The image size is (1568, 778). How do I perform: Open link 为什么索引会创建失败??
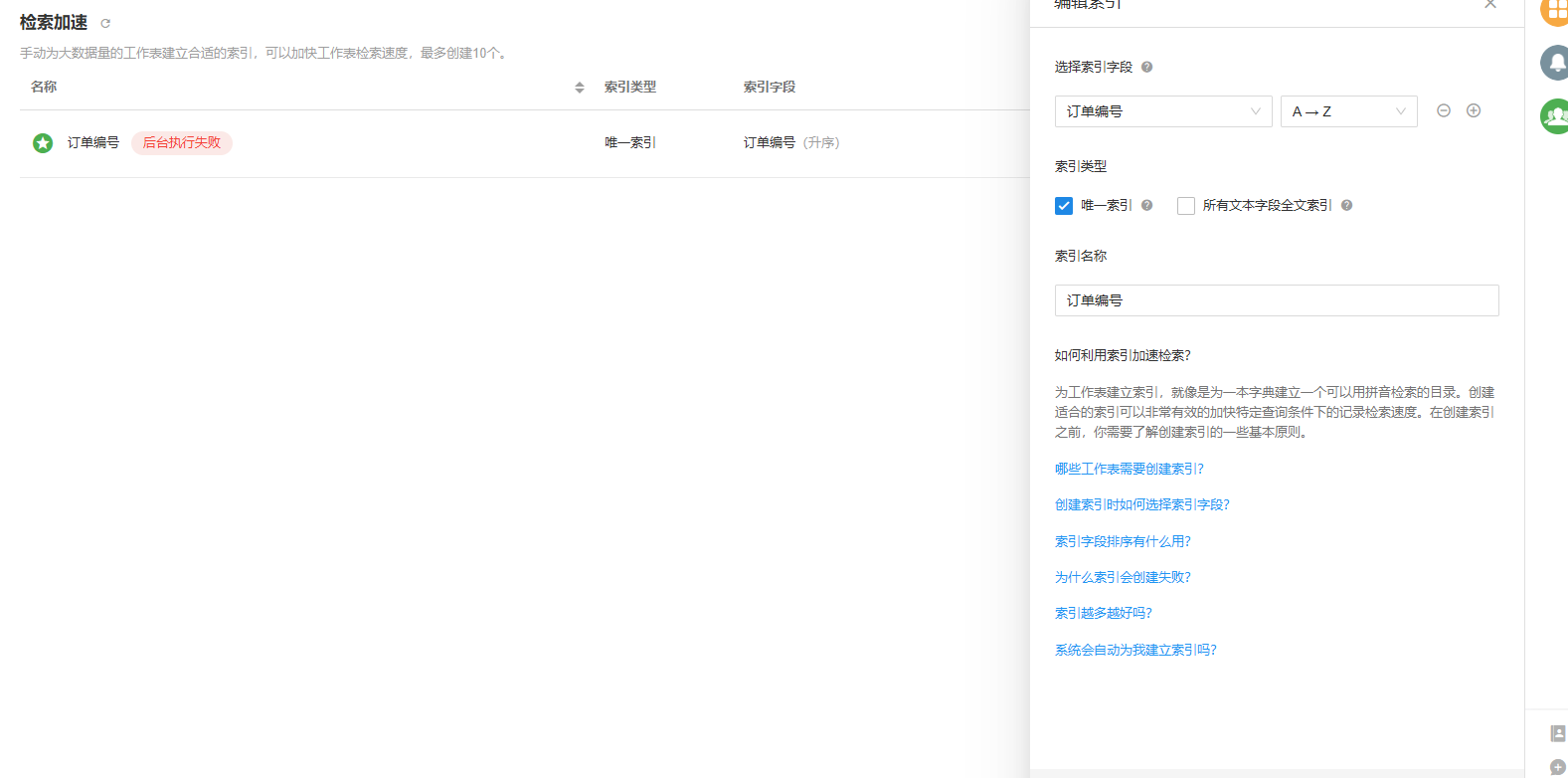1123,577
